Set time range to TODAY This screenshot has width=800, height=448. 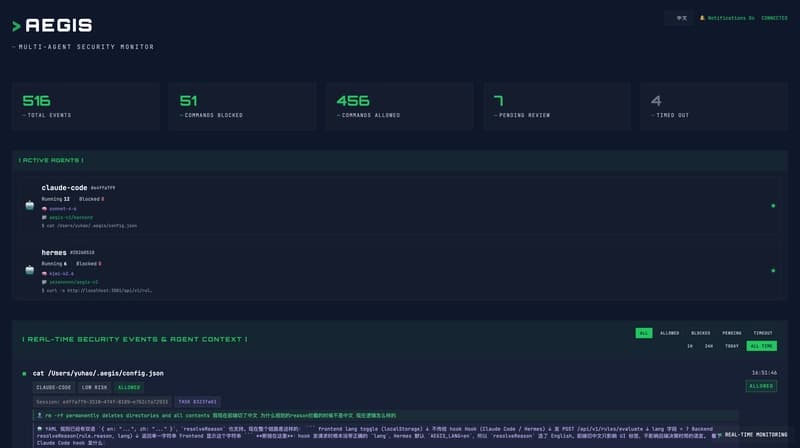pyautogui.click(x=732, y=346)
